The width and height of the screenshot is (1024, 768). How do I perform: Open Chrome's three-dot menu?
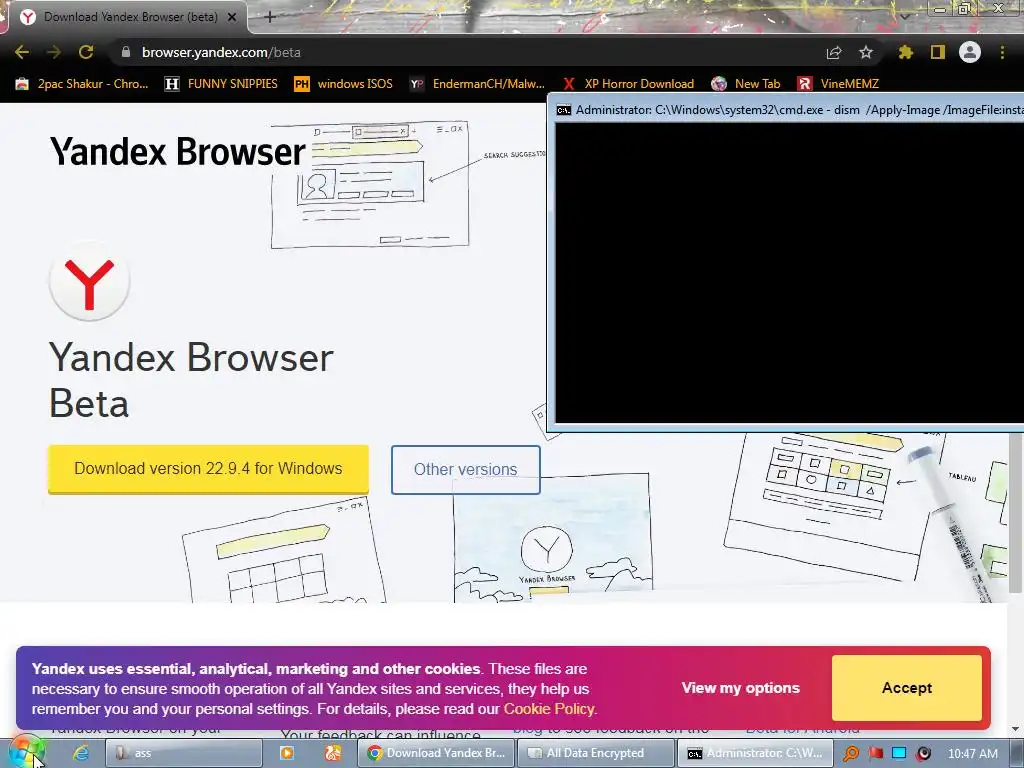1002,52
